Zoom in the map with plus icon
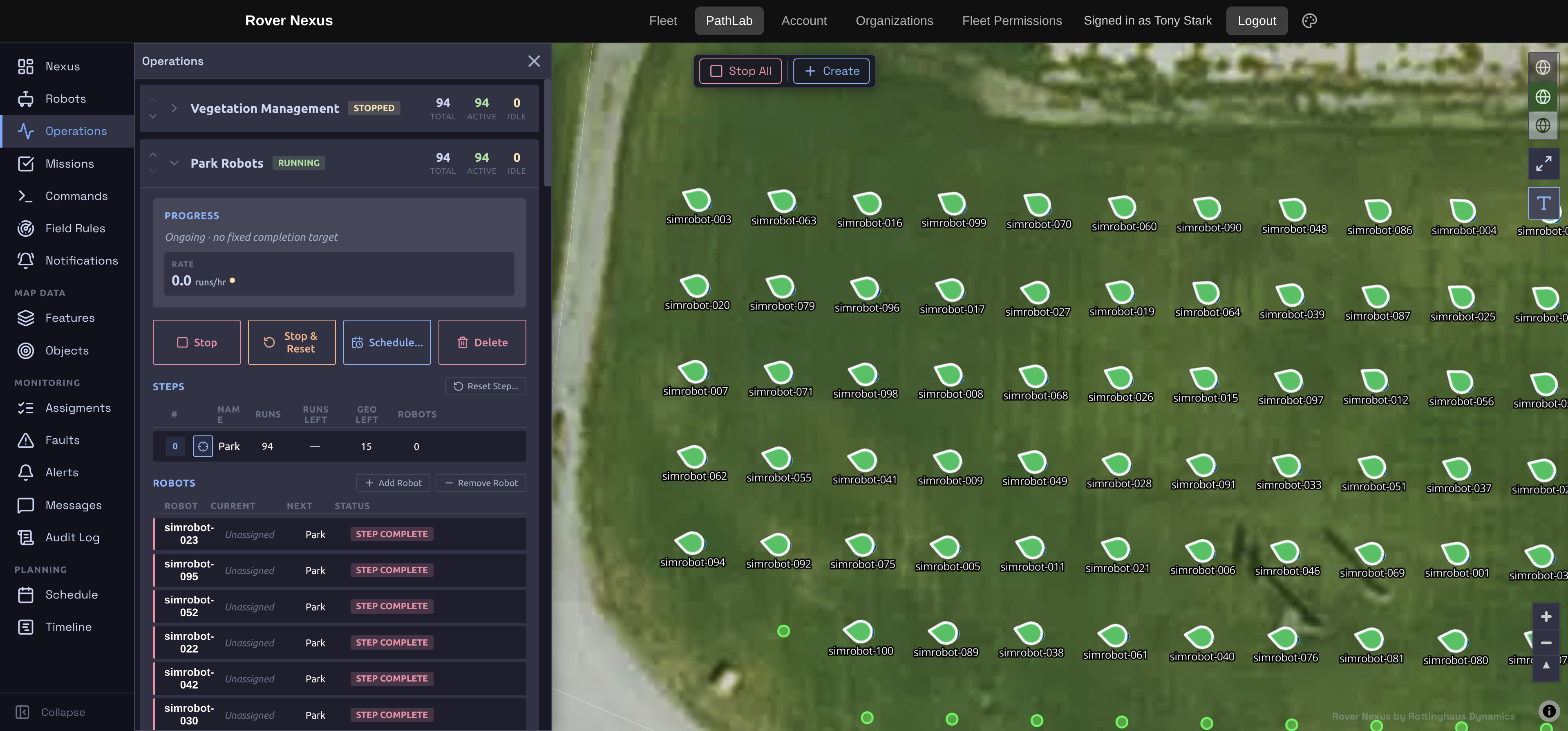Image resolution: width=1568 pixels, height=731 pixels. coord(1546,617)
